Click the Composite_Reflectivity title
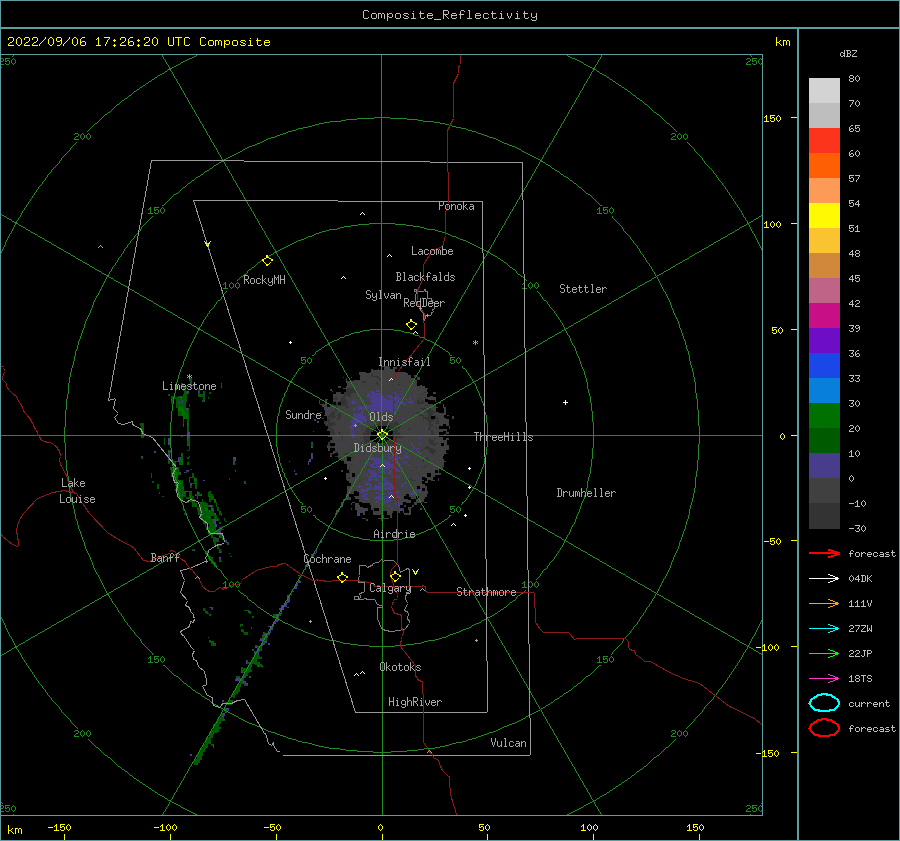 click(x=450, y=15)
